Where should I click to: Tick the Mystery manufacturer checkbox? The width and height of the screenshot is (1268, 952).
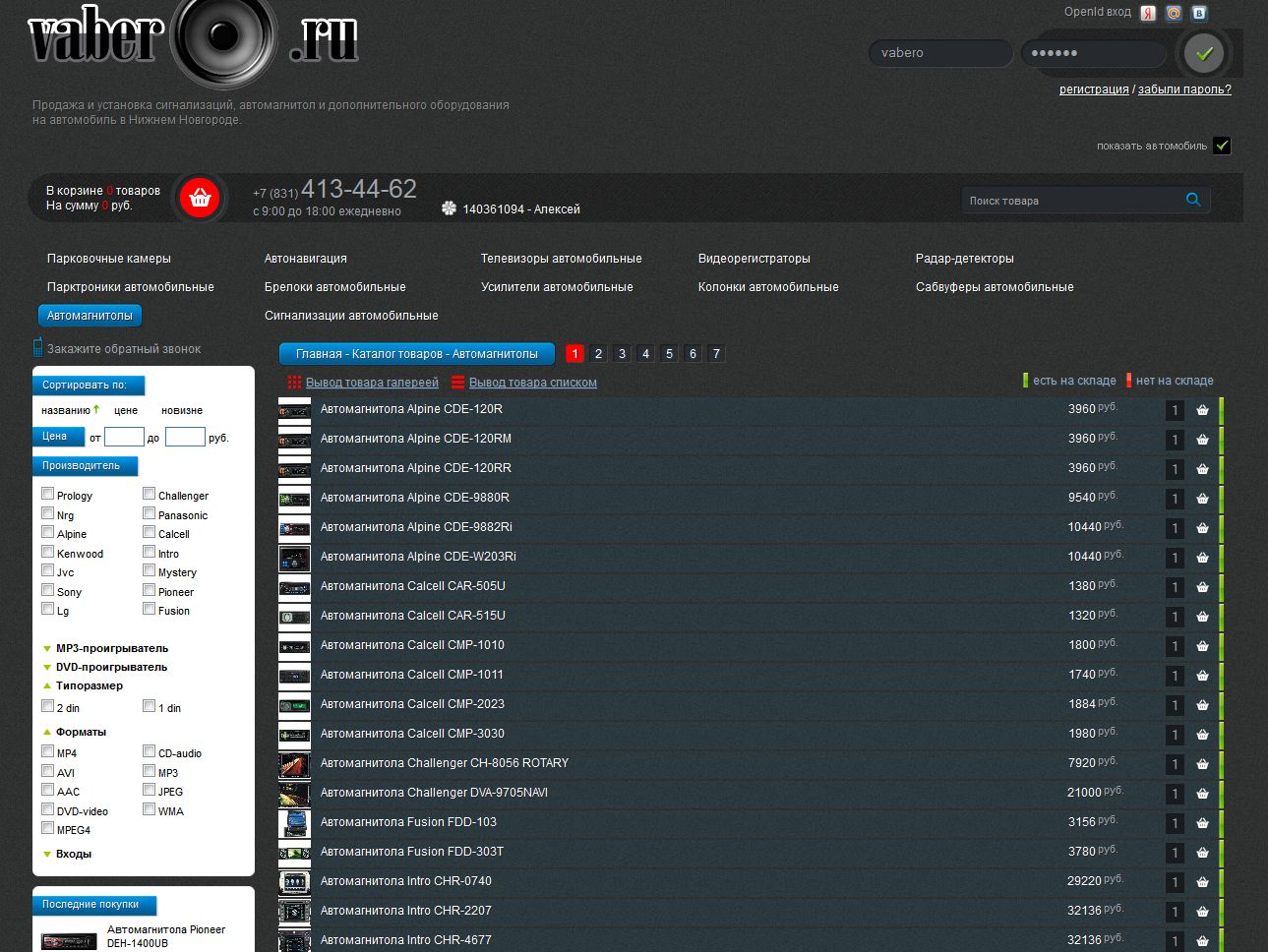click(x=149, y=570)
